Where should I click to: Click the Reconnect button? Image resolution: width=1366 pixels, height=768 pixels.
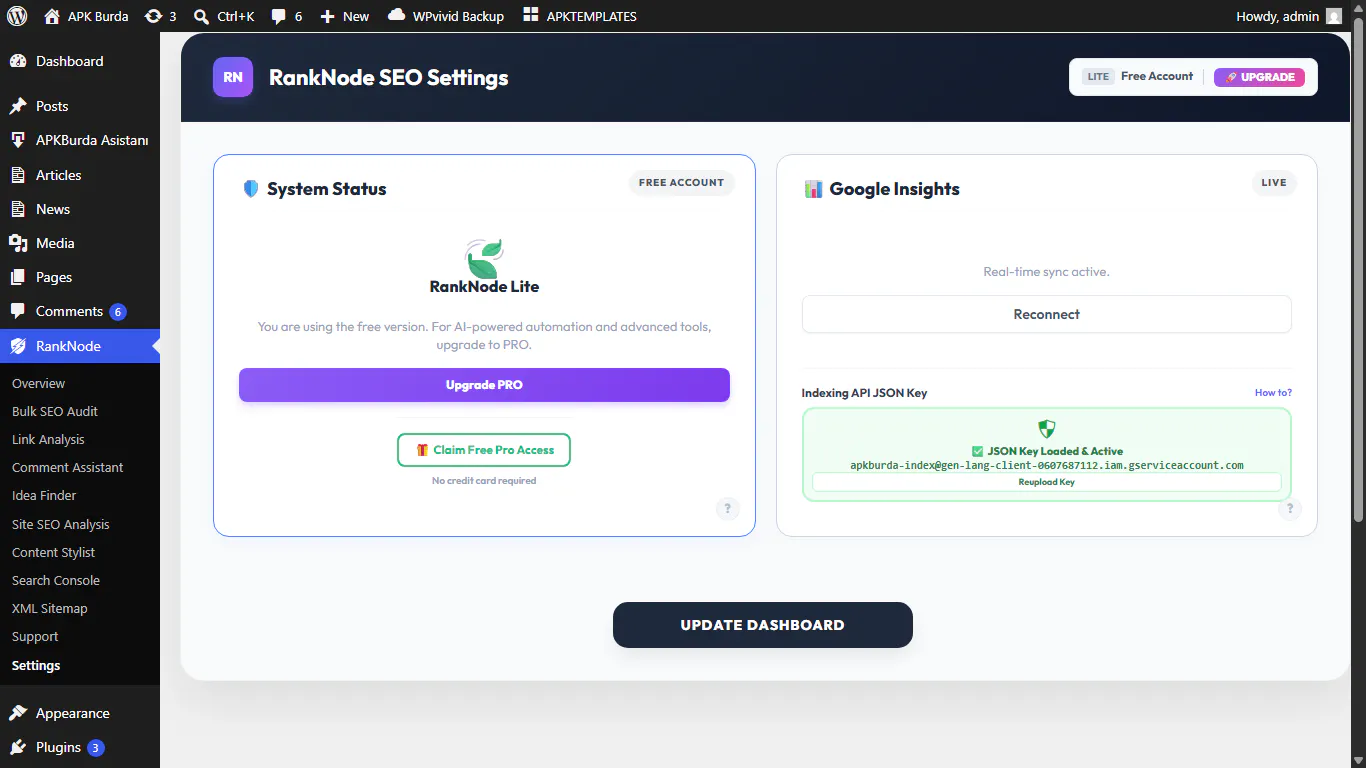[1047, 314]
